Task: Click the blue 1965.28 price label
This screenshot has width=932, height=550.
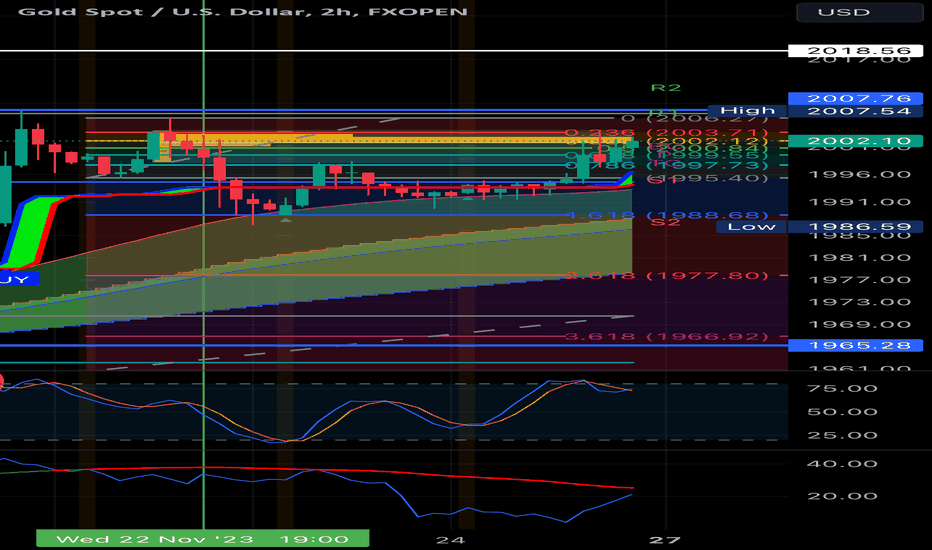Action: pyautogui.click(x=855, y=345)
